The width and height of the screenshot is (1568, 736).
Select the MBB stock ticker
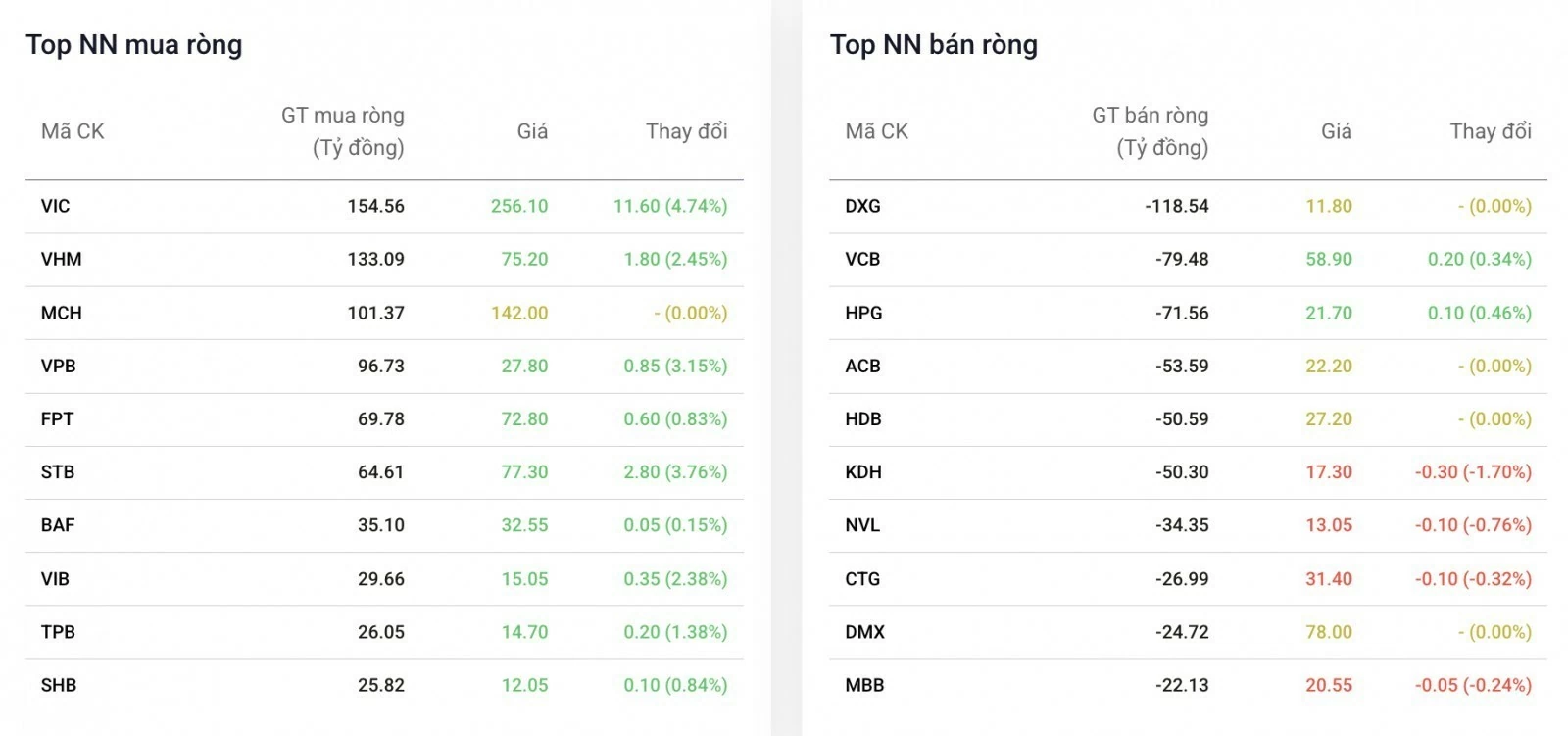864,685
